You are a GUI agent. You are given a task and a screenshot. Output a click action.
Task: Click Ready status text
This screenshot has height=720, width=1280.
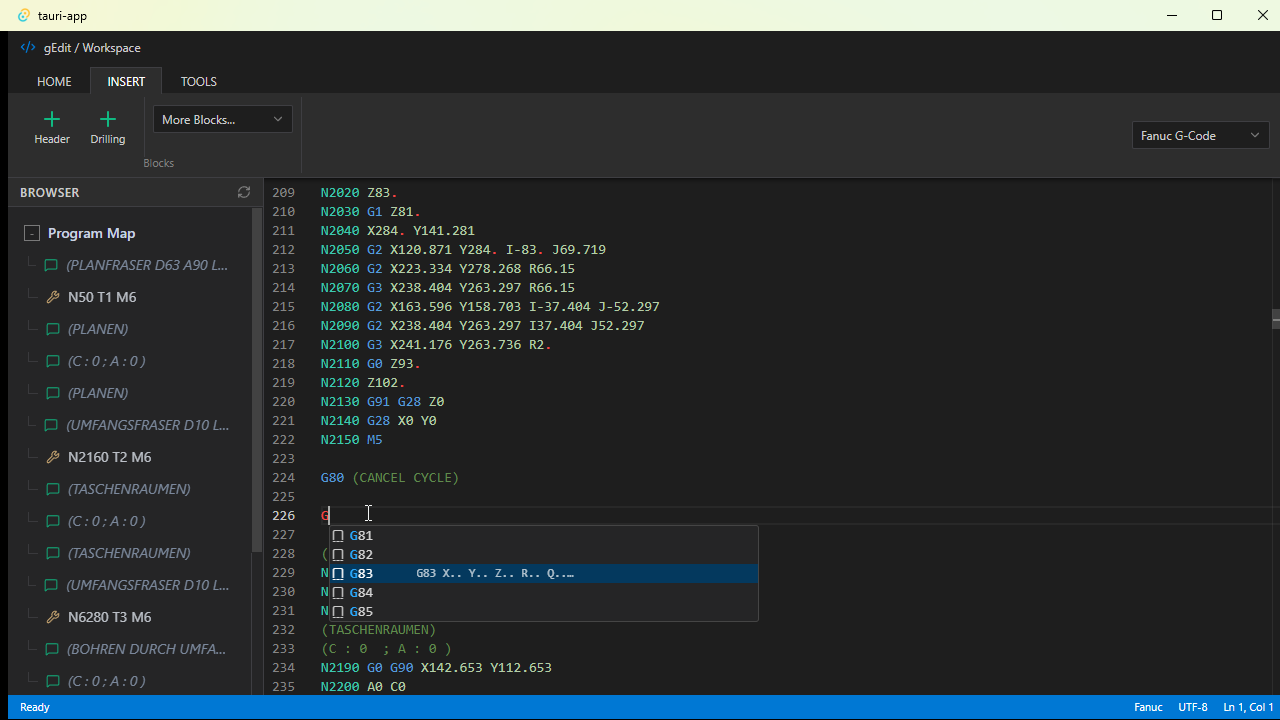[x=35, y=707]
